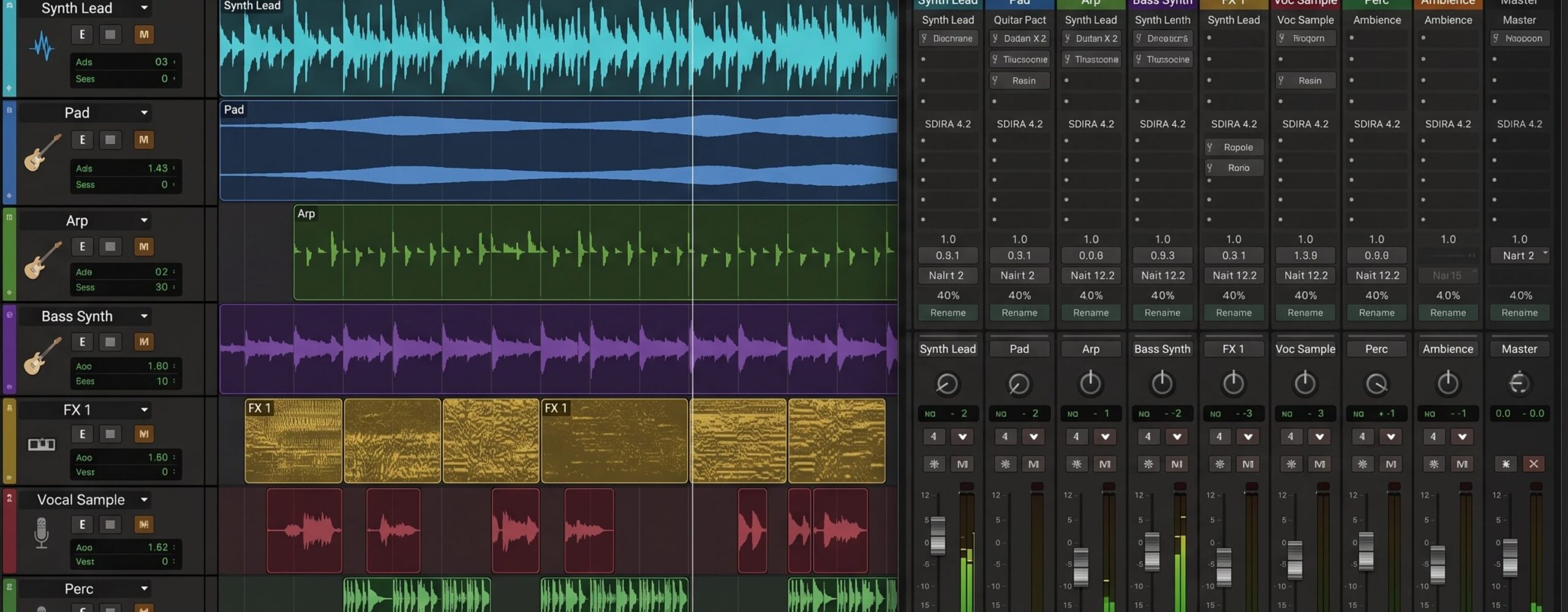Click the Vocal Sample microphone icon
This screenshot has width=1568, height=612.
(41, 533)
